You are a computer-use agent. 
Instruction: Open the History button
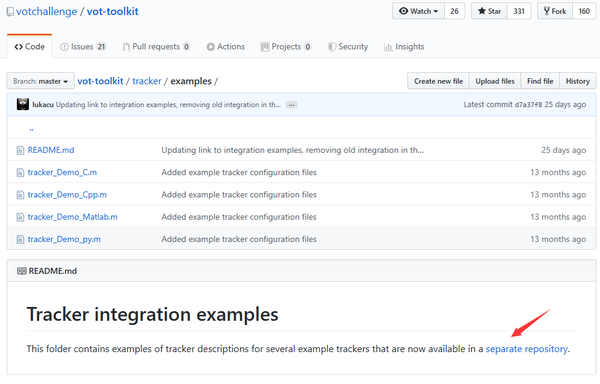coord(577,81)
